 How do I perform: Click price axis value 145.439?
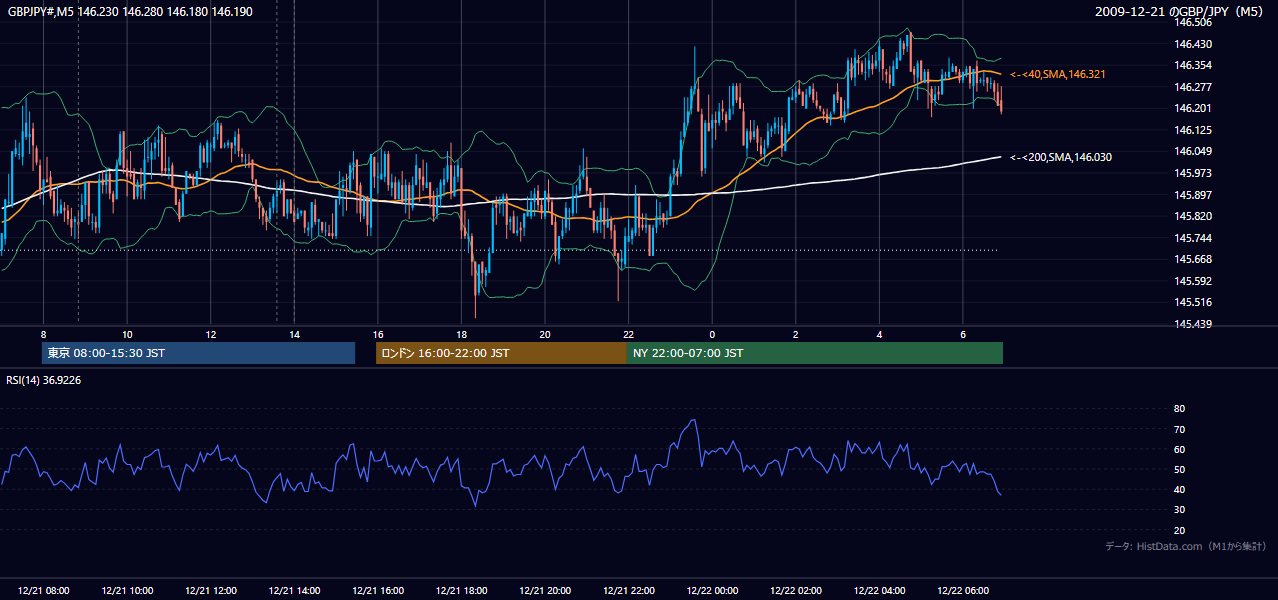[1193, 324]
